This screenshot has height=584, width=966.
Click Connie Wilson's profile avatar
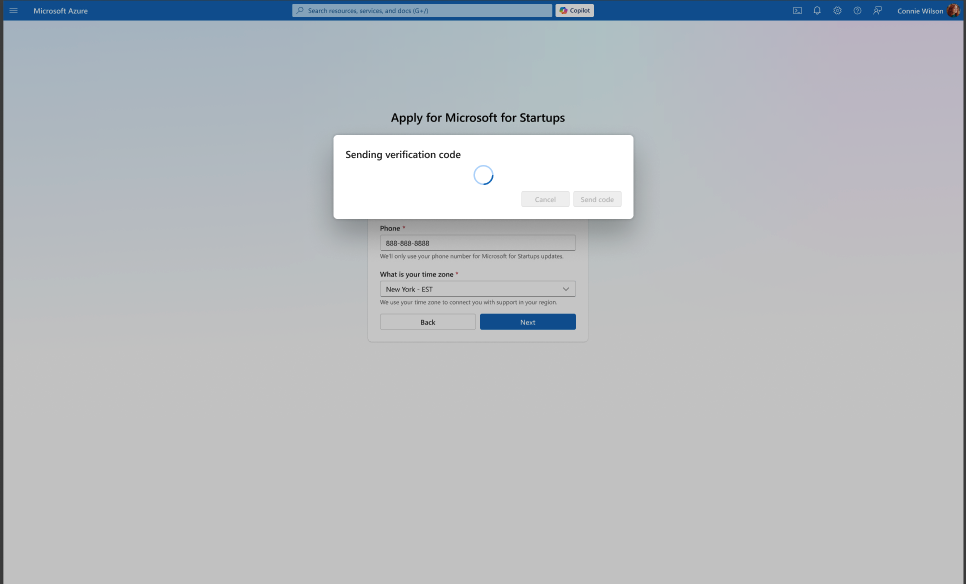(953, 10)
